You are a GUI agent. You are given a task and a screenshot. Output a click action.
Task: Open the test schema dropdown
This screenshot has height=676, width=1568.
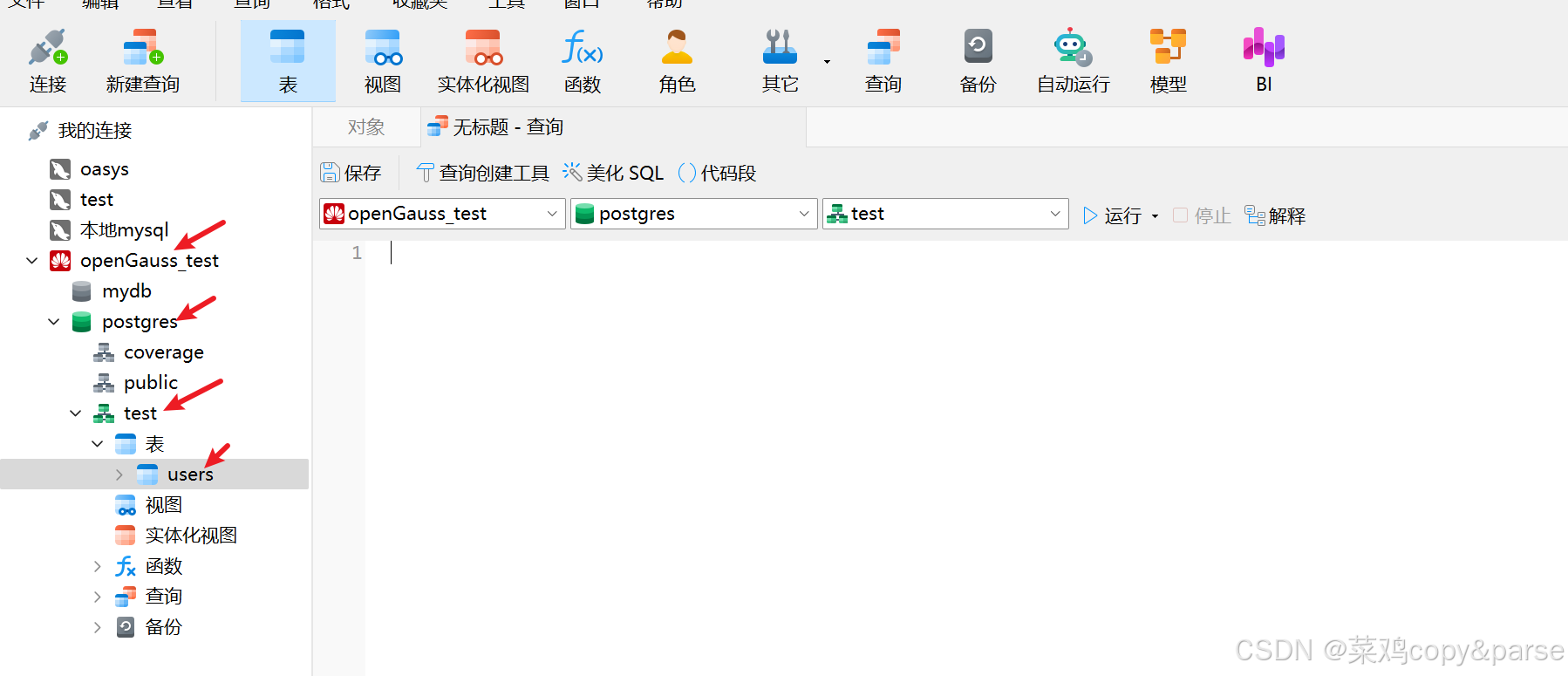tap(945, 214)
